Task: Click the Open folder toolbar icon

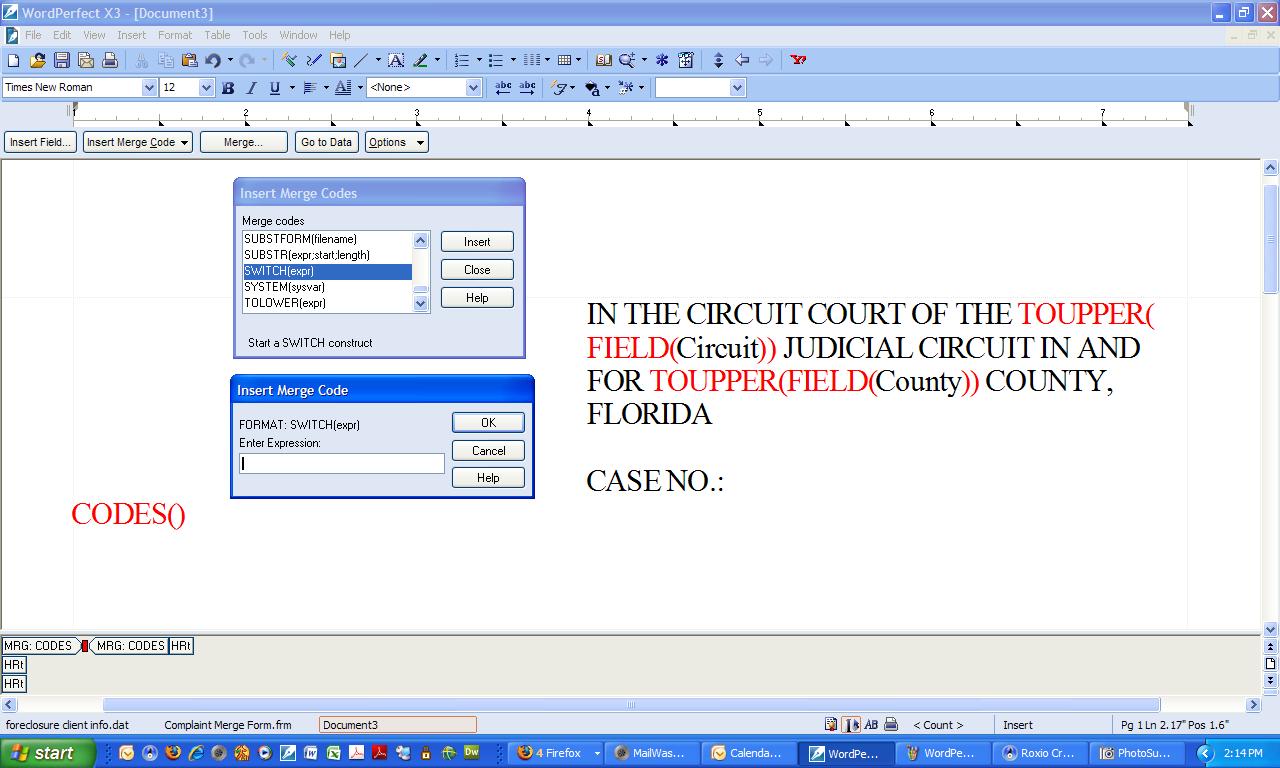Action: (38, 60)
